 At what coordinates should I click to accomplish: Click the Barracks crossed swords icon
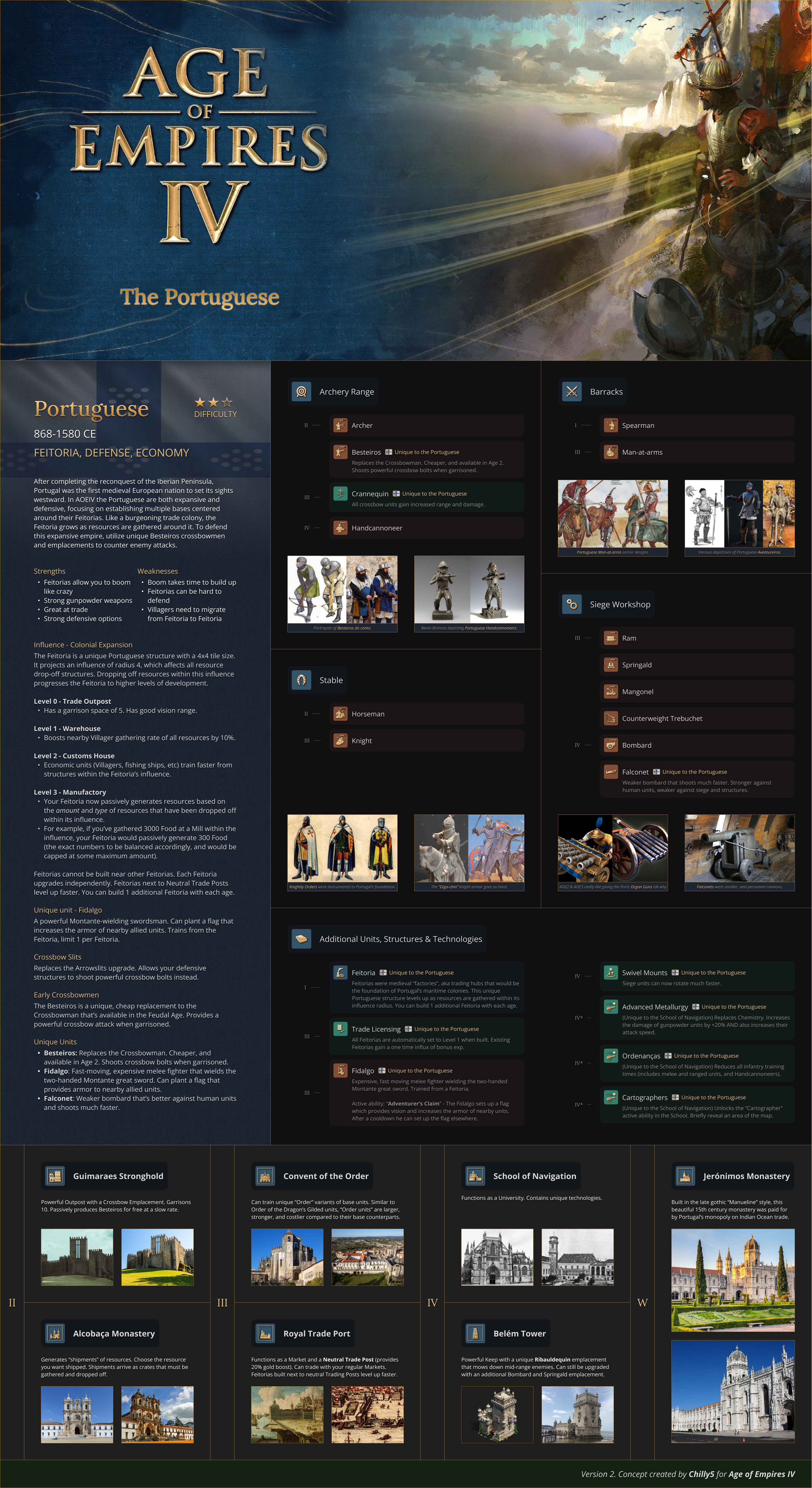click(x=572, y=392)
